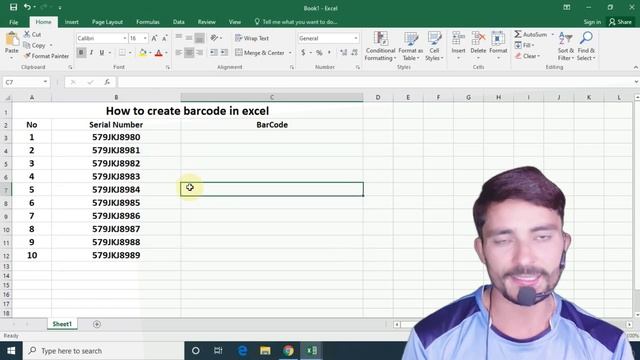Open the font size 16 dropdown

145,38
